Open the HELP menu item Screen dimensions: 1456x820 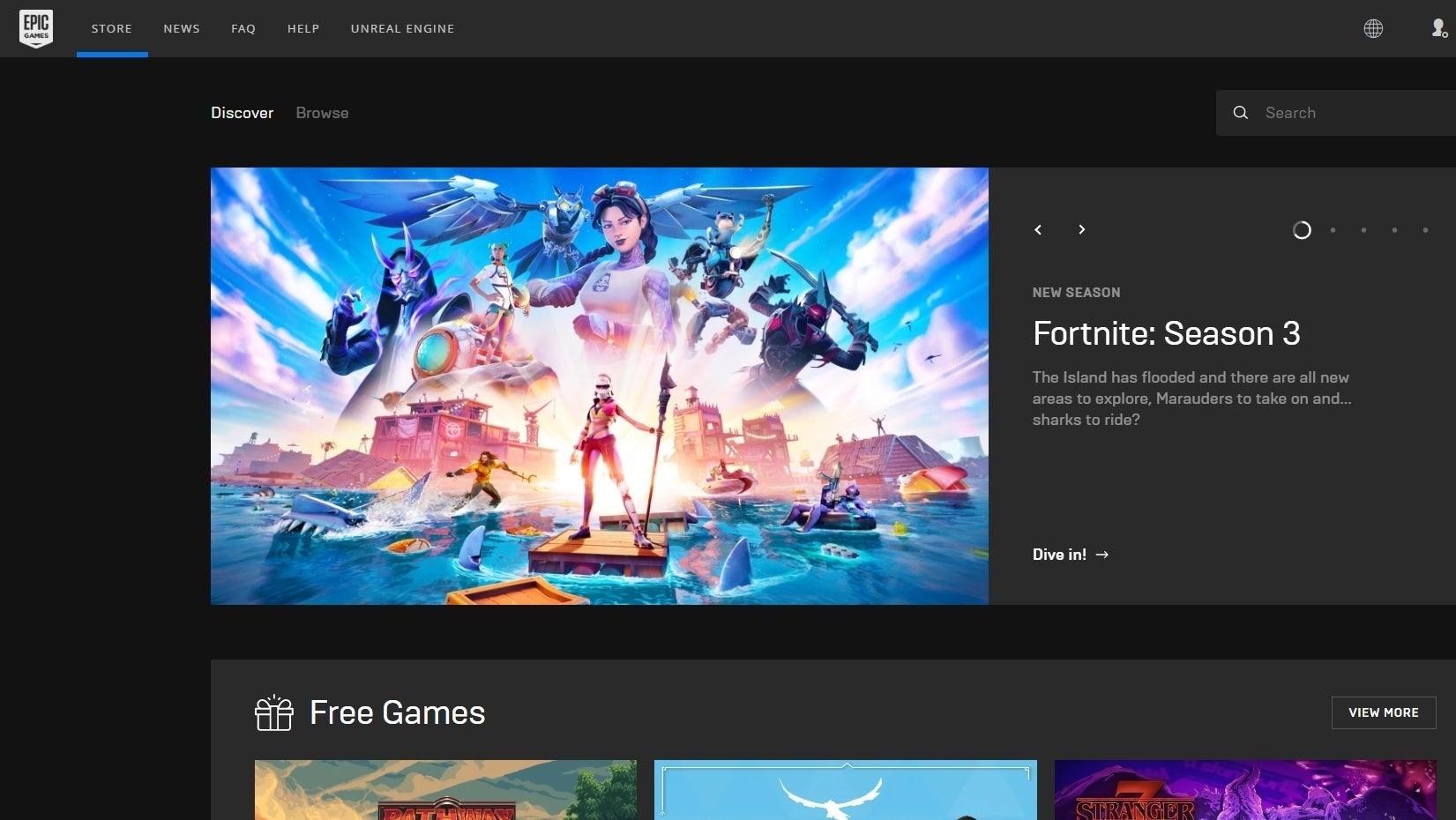303,28
